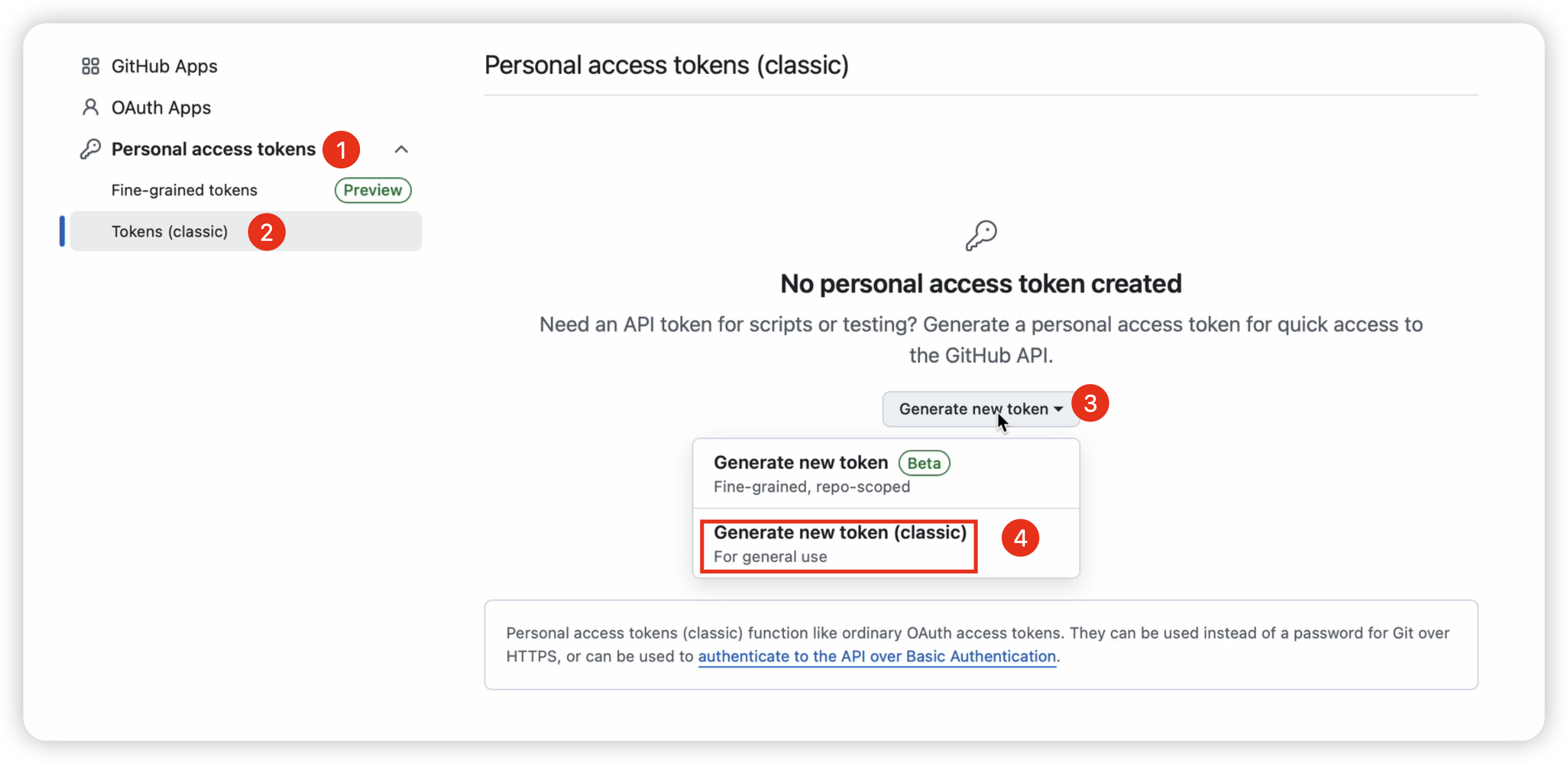Follow the Basic Authentication API link

877,657
